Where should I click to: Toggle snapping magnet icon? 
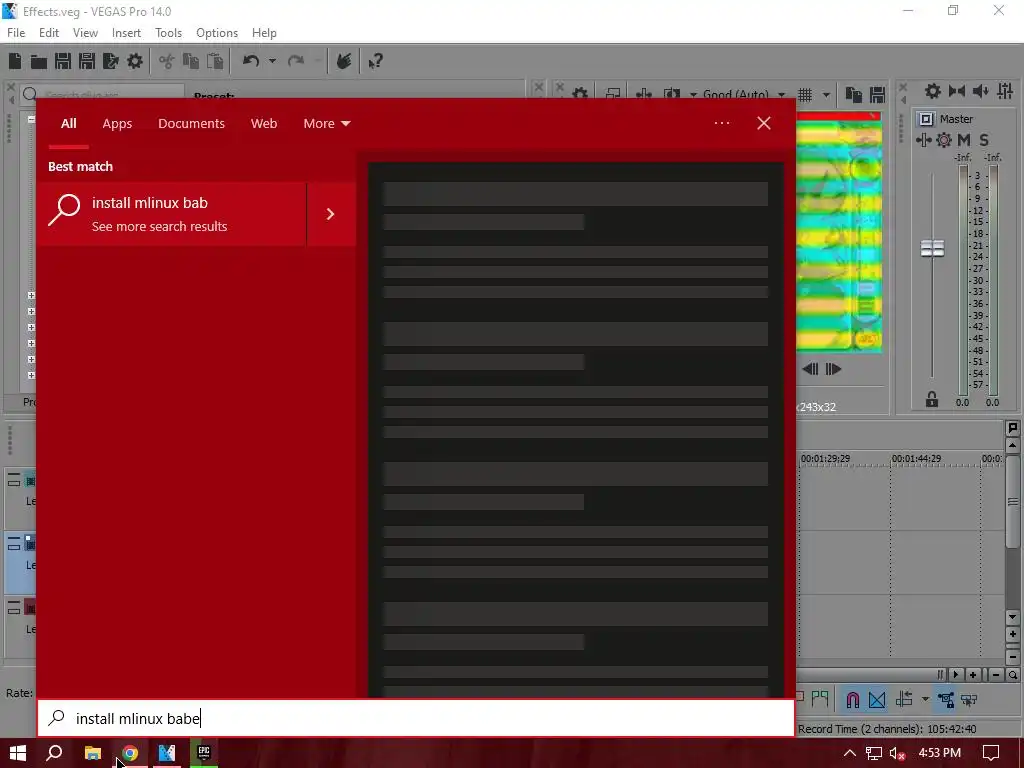click(852, 699)
